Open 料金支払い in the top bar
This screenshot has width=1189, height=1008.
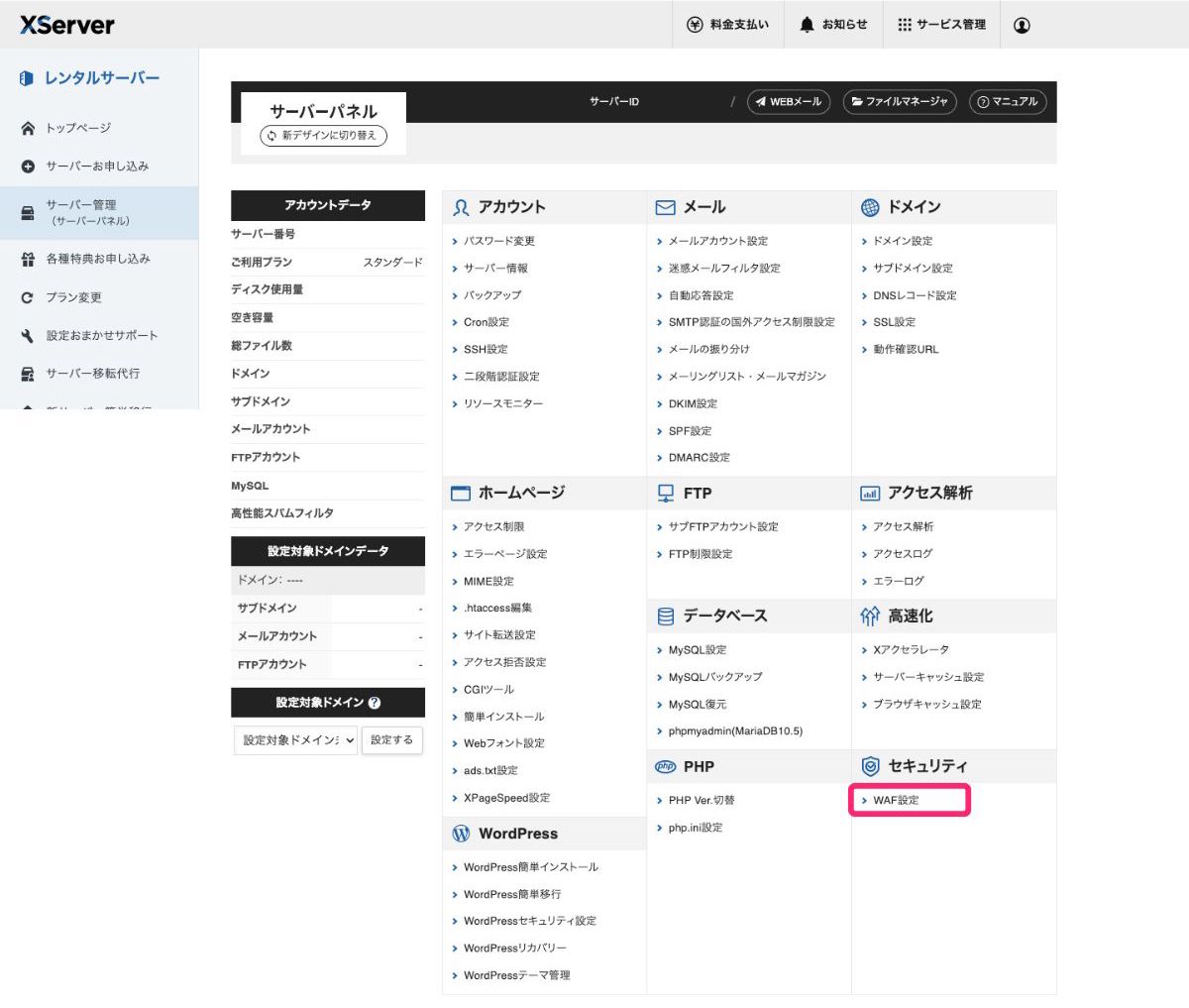(x=727, y=25)
